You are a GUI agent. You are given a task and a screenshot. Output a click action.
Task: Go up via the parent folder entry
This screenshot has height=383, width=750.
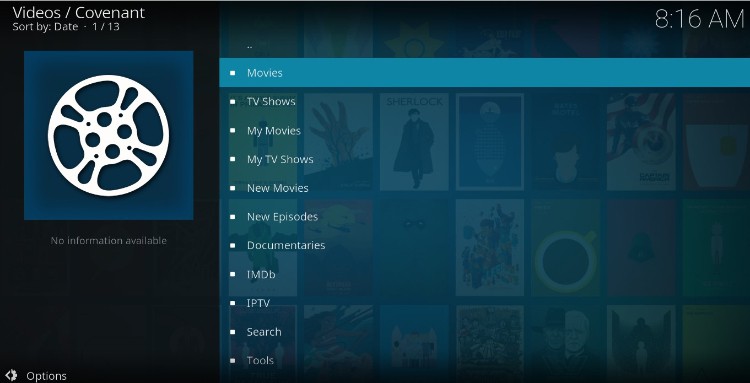point(485,46)
